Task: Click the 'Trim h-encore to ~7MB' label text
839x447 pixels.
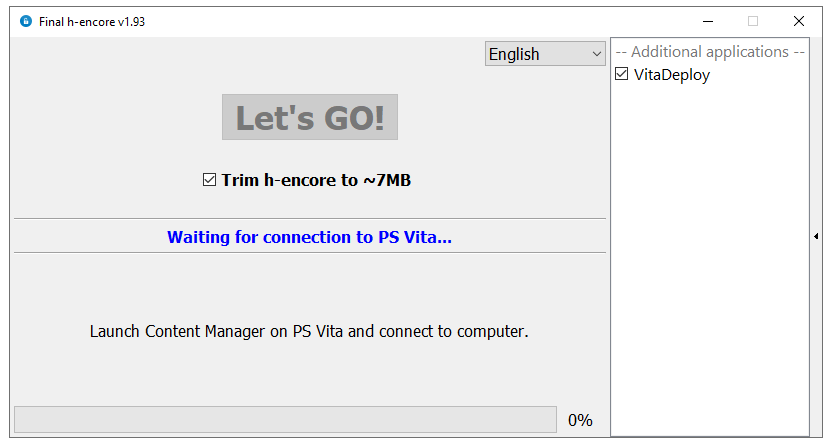Action: pos(316,180)
